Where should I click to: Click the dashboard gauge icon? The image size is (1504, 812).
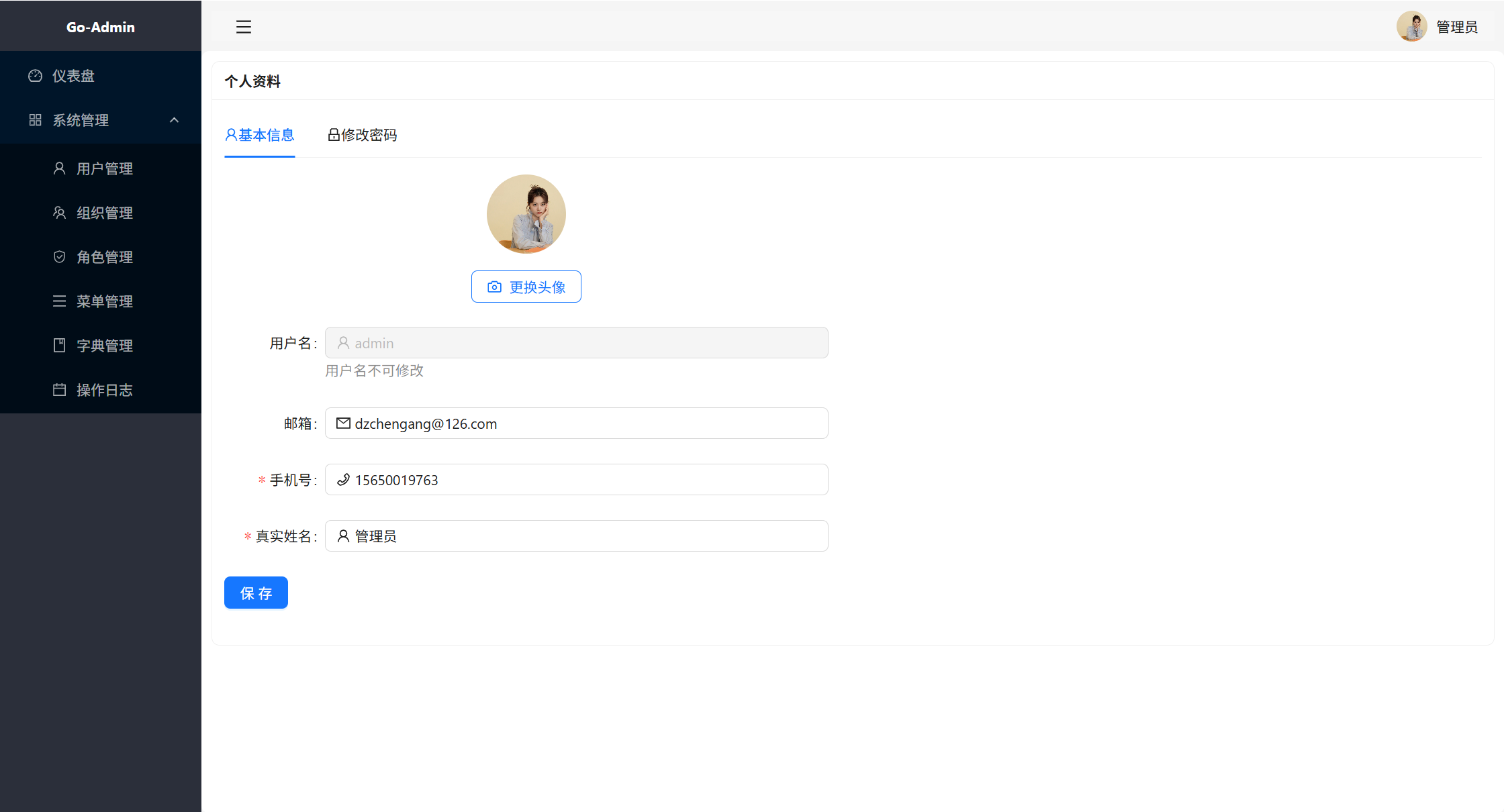[x=35, y=76]
